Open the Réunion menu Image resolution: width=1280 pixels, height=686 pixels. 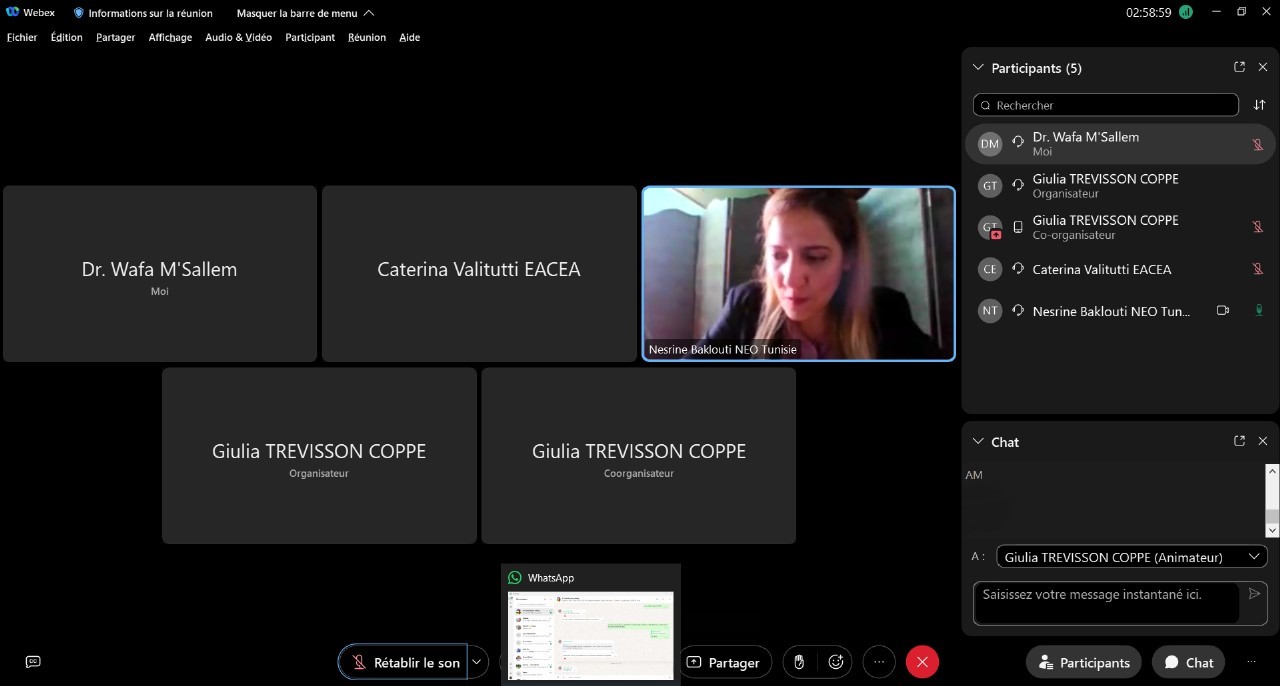click(367, 37)
